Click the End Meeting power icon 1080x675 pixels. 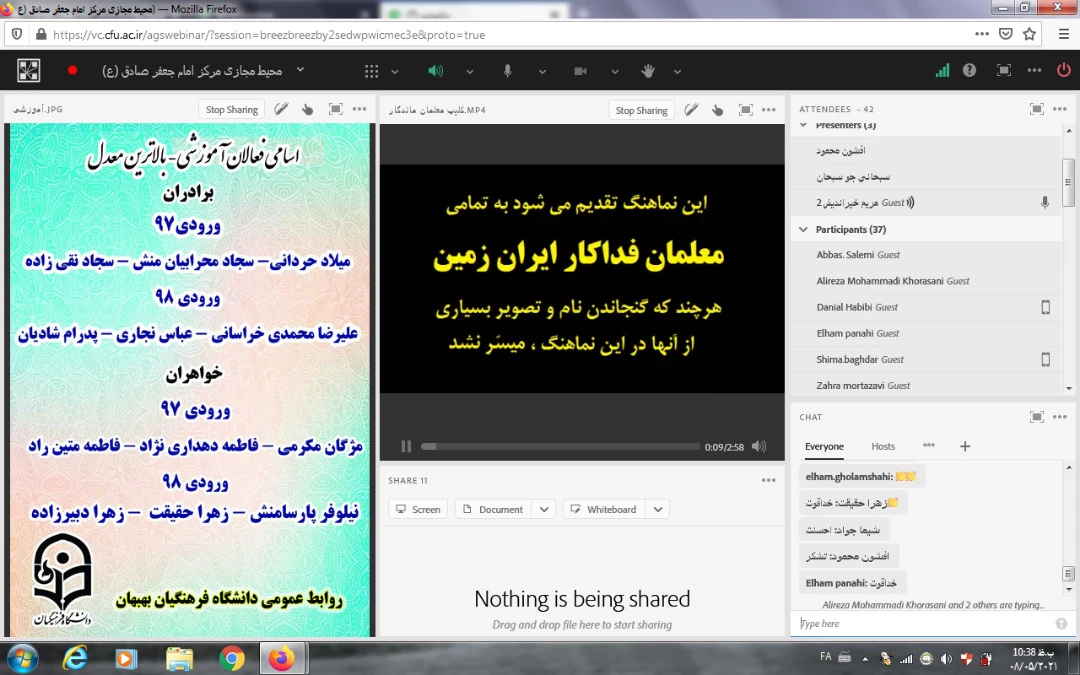click(1063, 71)
